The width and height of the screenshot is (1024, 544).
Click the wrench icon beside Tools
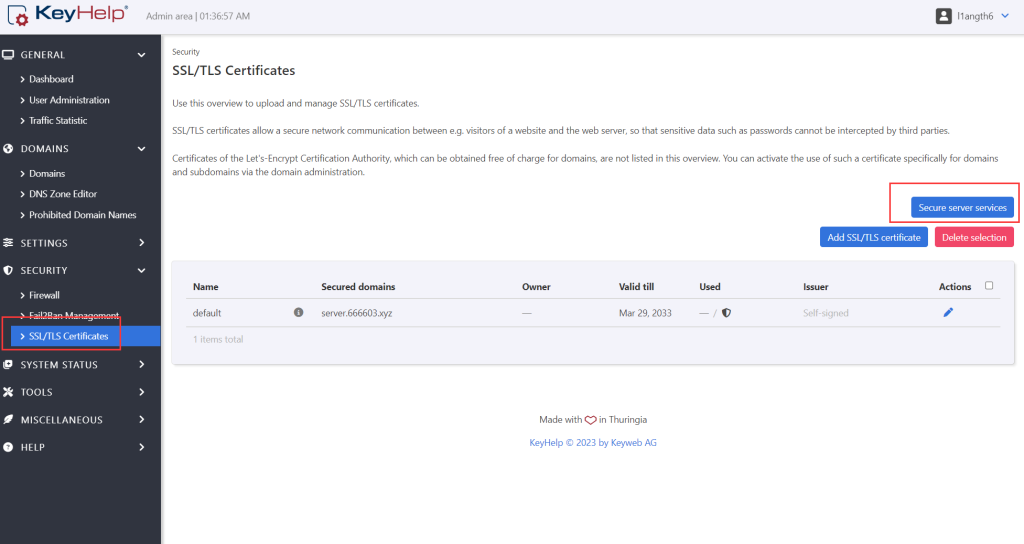pyautogui.click(x=9, y=392)
